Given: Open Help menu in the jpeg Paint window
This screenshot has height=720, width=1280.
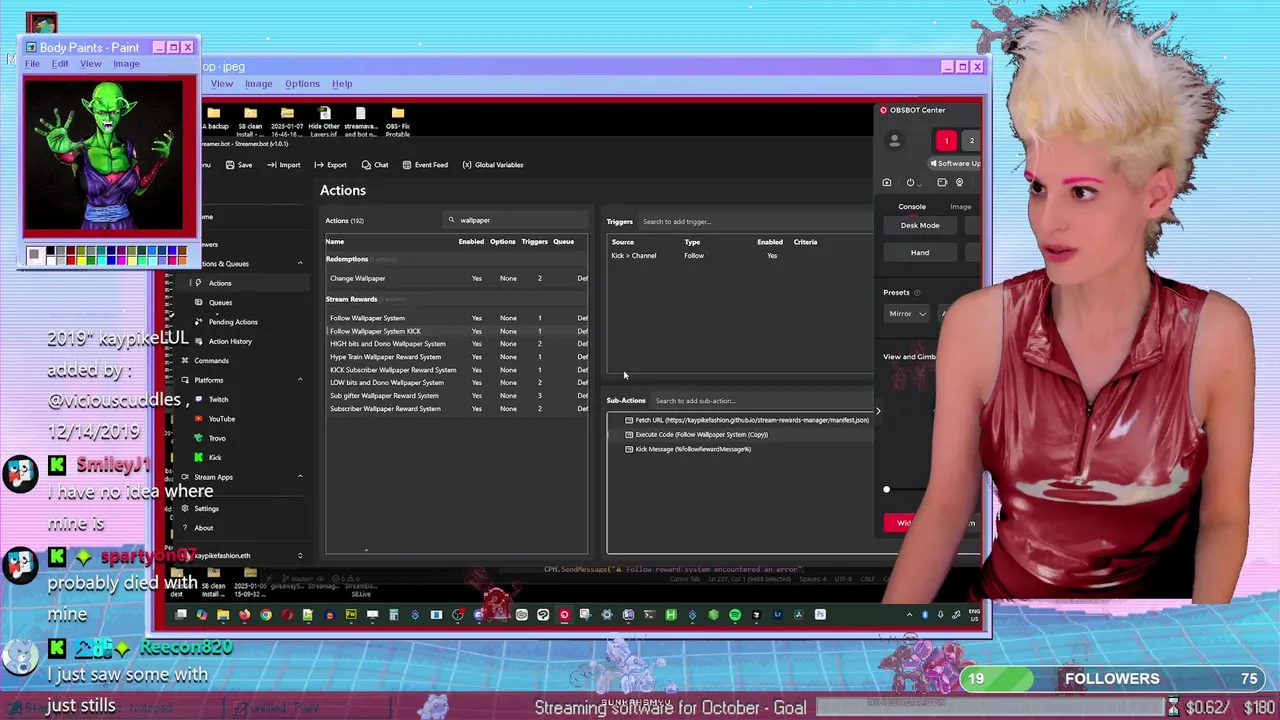Looking at the screenshot, I should (x=342, y=84).
